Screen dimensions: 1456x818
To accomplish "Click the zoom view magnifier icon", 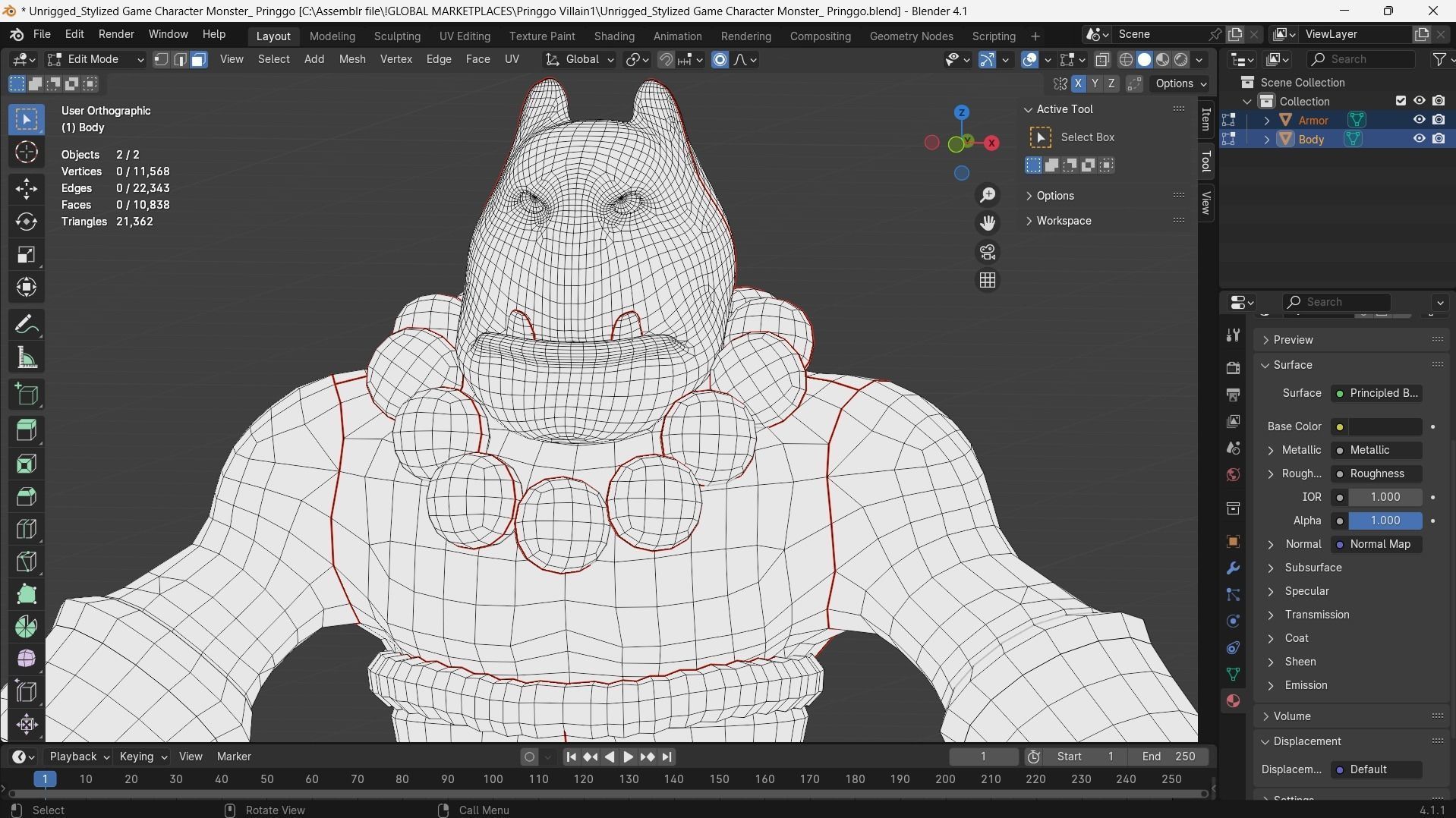I will point(988,196).
